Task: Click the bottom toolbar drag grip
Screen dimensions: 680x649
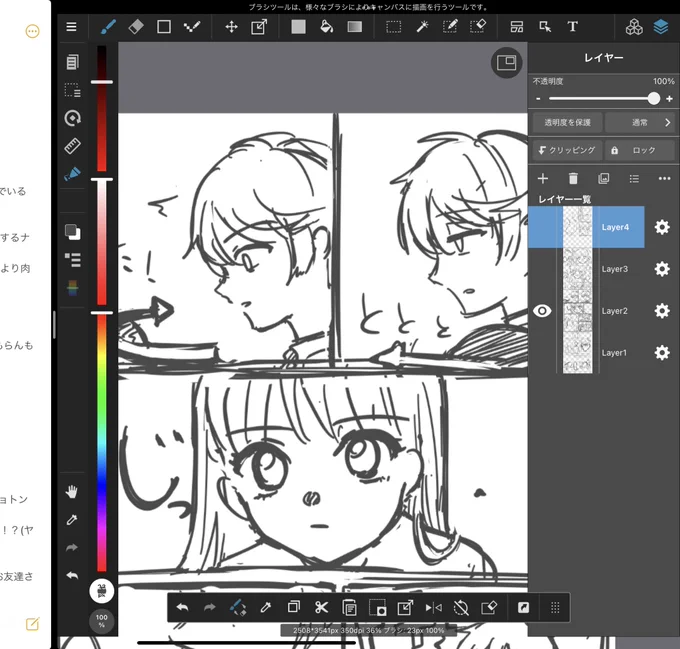Action: [555, 608]
